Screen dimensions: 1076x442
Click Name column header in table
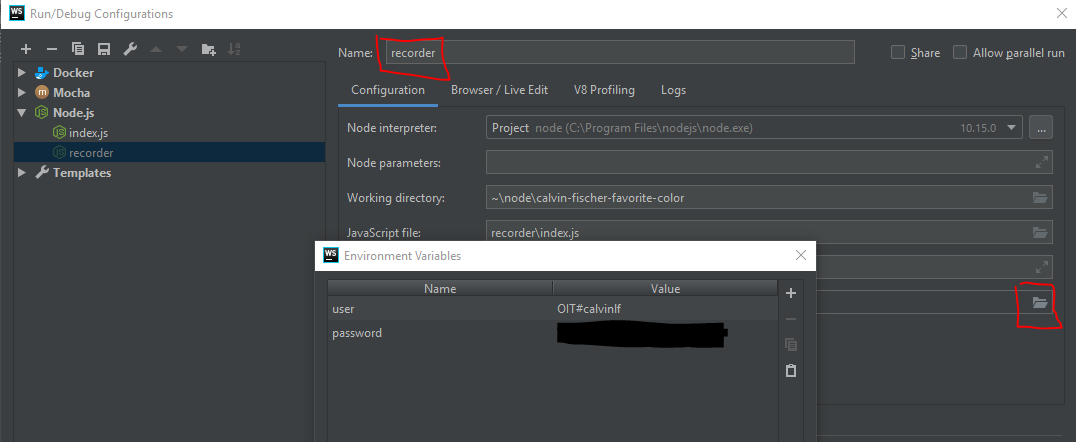440,289
